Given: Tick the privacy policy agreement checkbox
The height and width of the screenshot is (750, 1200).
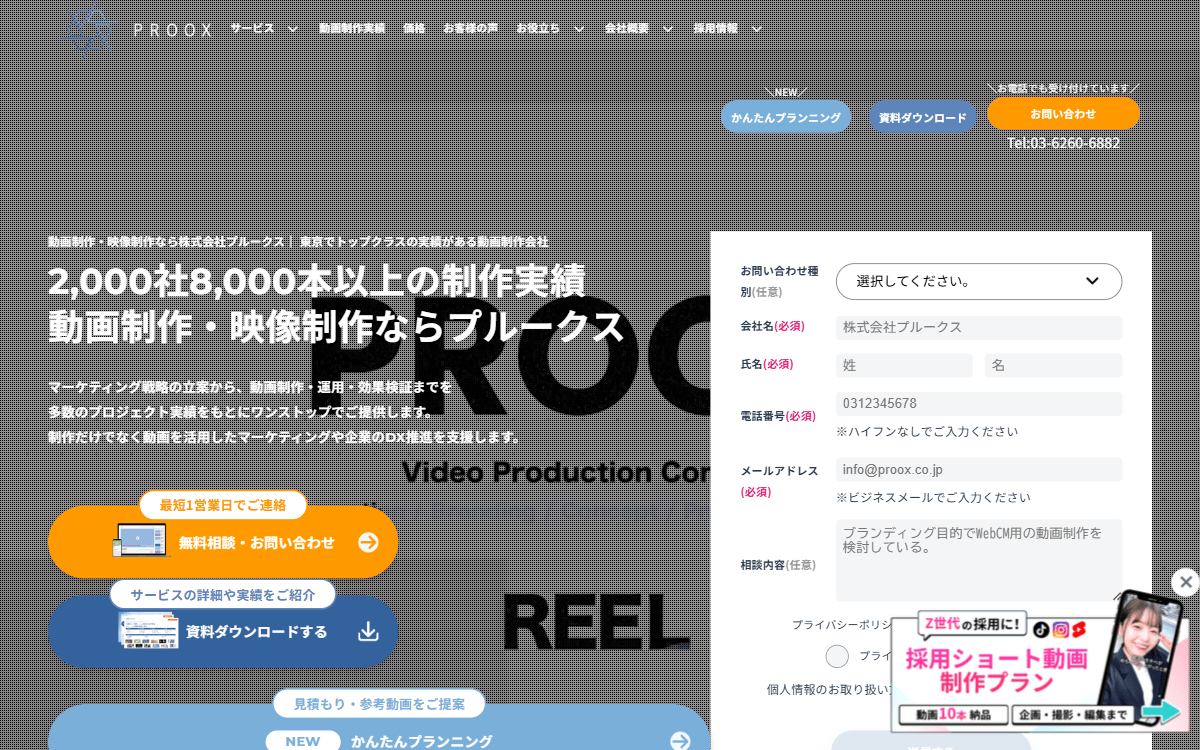Looking at the screenshot, I should [x=838, y=656].
